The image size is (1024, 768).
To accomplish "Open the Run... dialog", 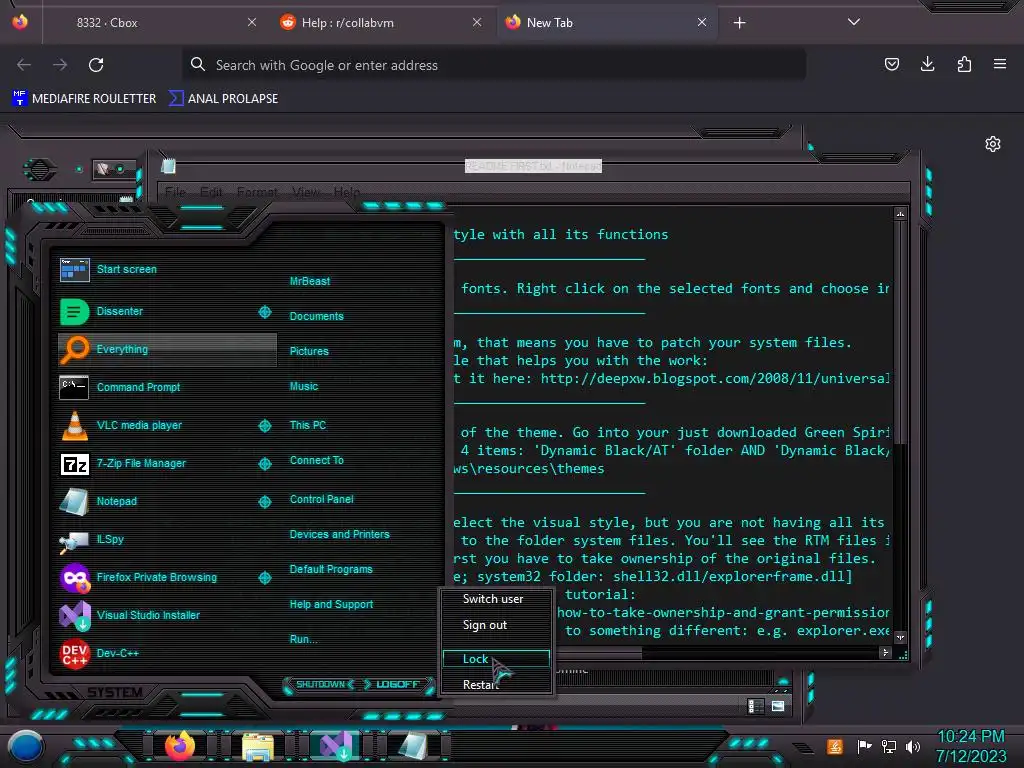I will pyautogui.click(x=303, y=639).
